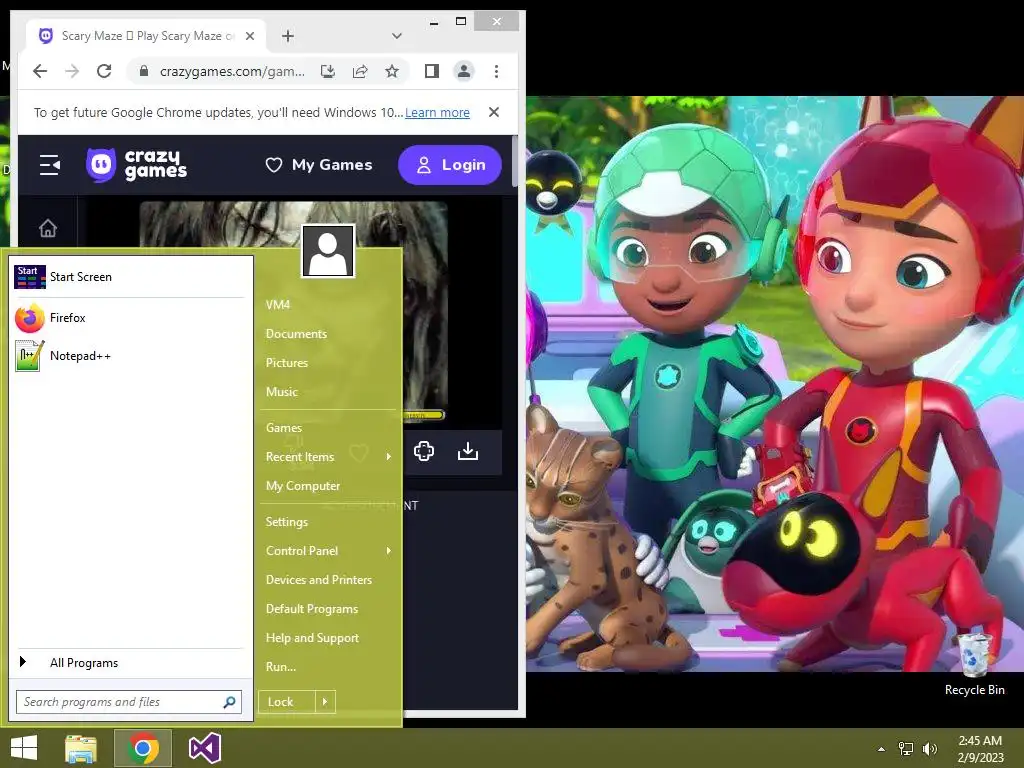Follow the Learn more link

pos(437,112)
